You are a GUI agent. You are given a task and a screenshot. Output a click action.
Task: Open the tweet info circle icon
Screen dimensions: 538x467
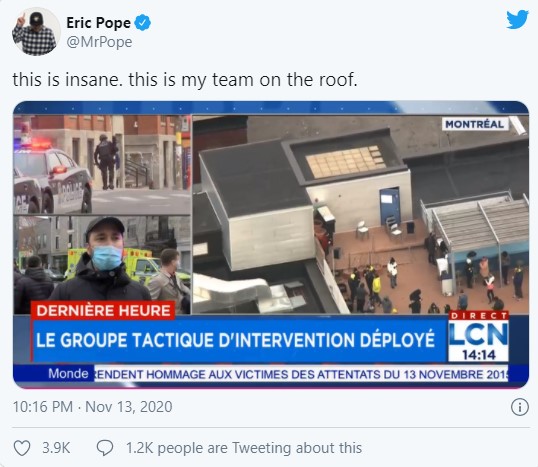point(519,407)
